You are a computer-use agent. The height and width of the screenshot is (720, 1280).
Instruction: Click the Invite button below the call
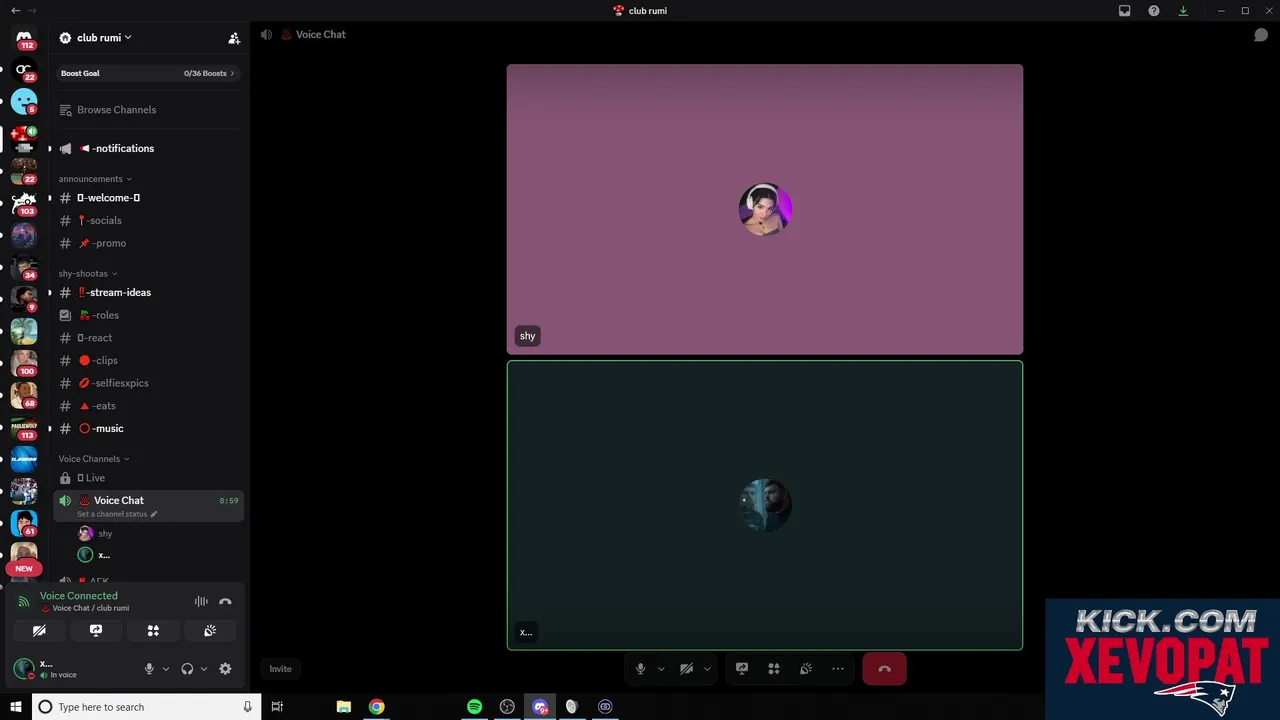tap(281, 669)
